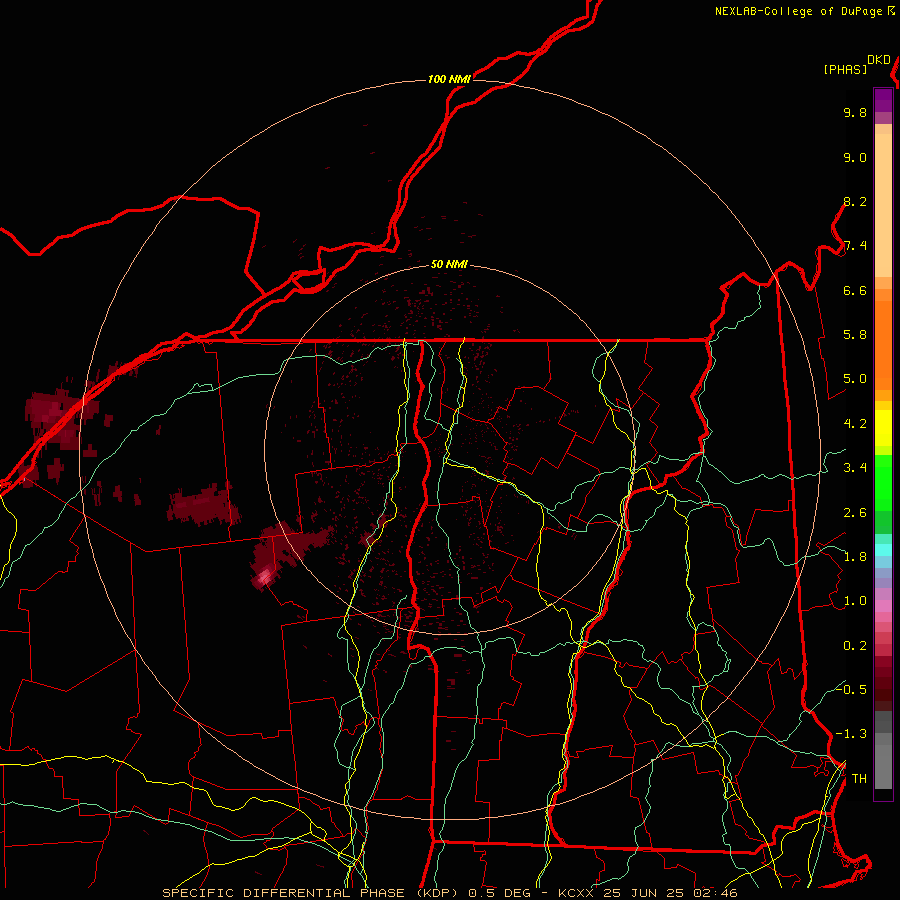900x900 pixels.
Task: Click the Specific Differential Phase caption at bottom
Action: pyautogui.click(x=450, y=893)
